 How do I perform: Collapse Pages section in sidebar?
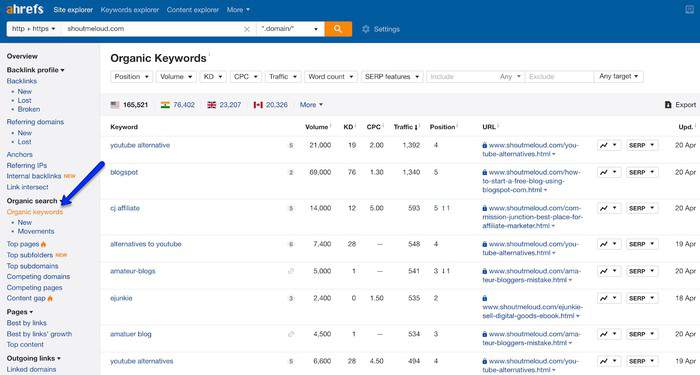(20, 312)
